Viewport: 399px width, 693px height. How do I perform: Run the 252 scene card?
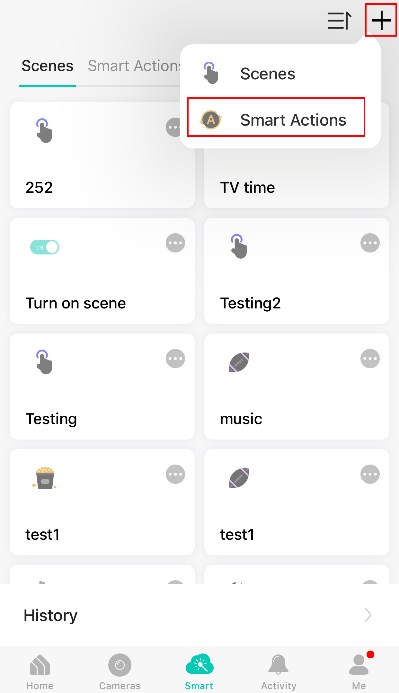tap(102, 155)
